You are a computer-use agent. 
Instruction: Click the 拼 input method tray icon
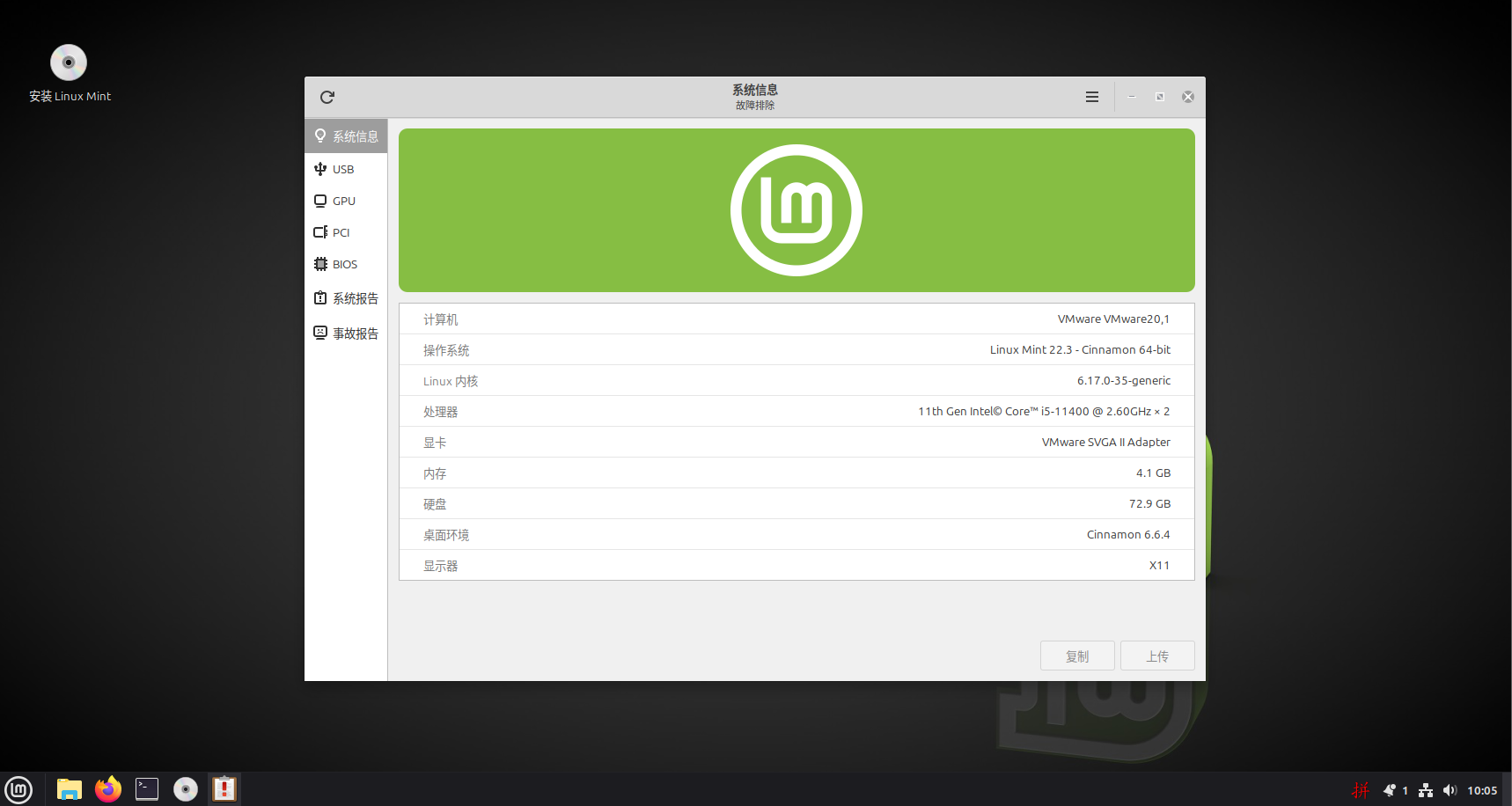[1361, 790]
